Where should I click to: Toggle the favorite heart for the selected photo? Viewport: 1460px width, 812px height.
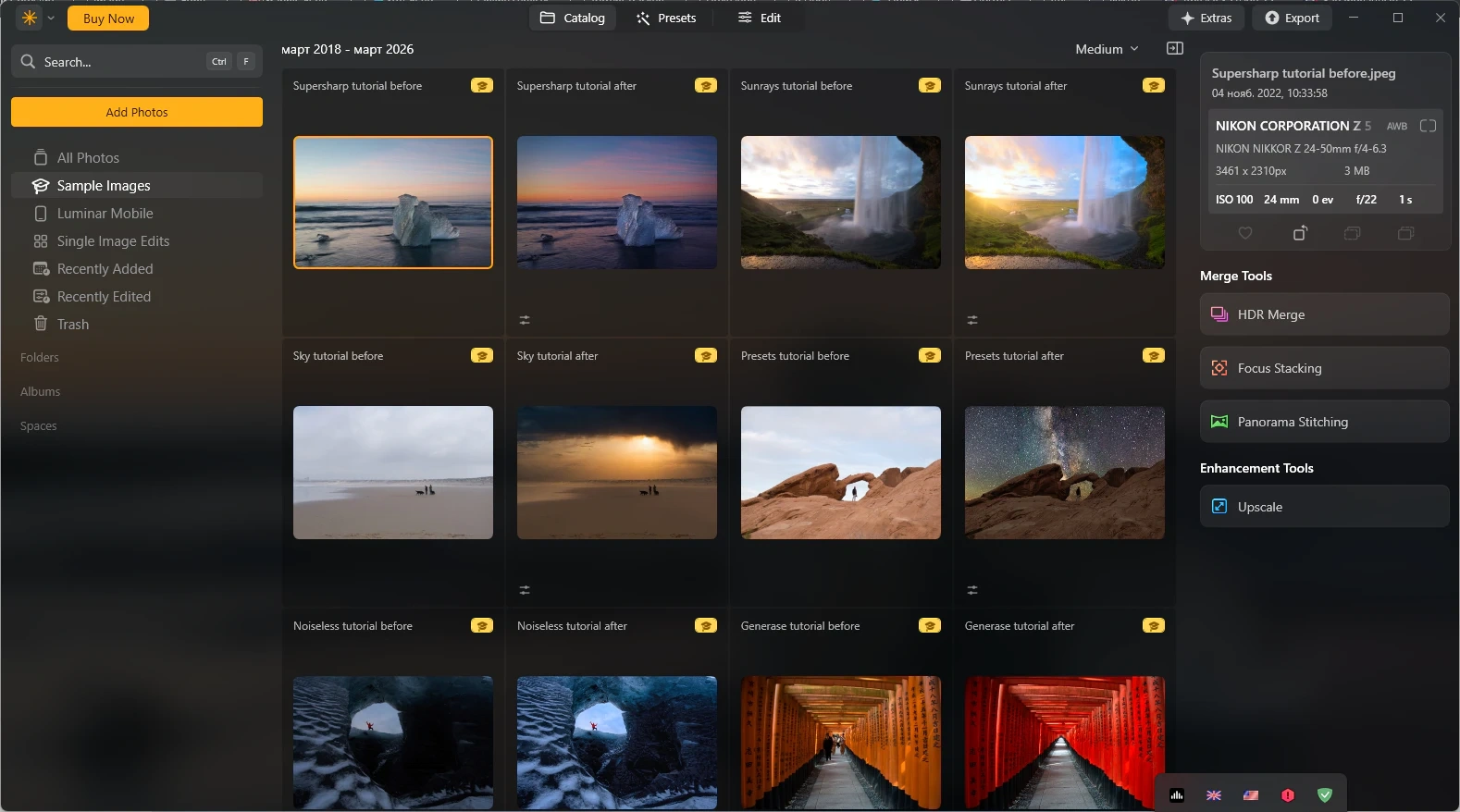1245,233
